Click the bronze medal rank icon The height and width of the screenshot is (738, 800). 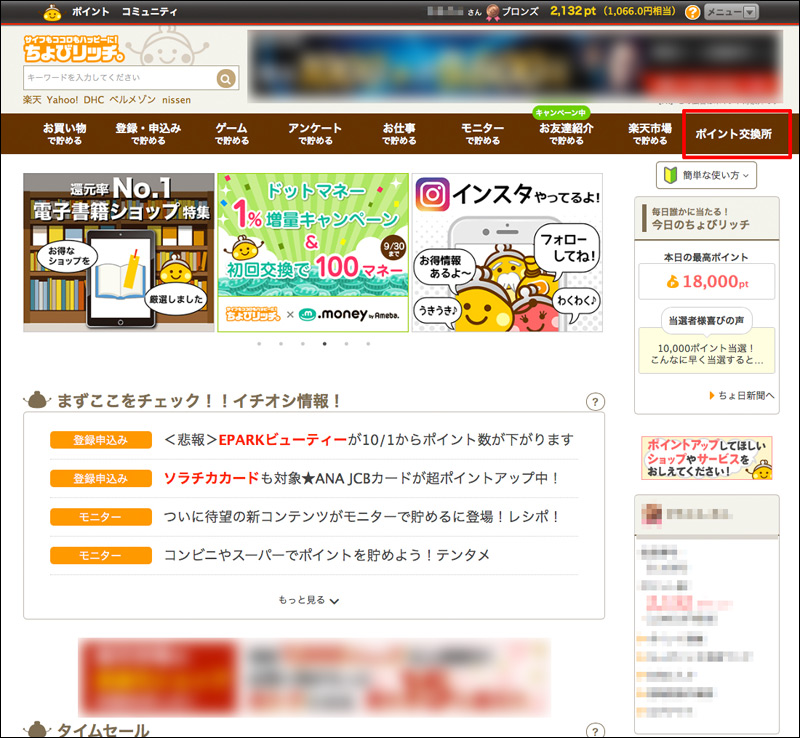click(x=493, y=12)
